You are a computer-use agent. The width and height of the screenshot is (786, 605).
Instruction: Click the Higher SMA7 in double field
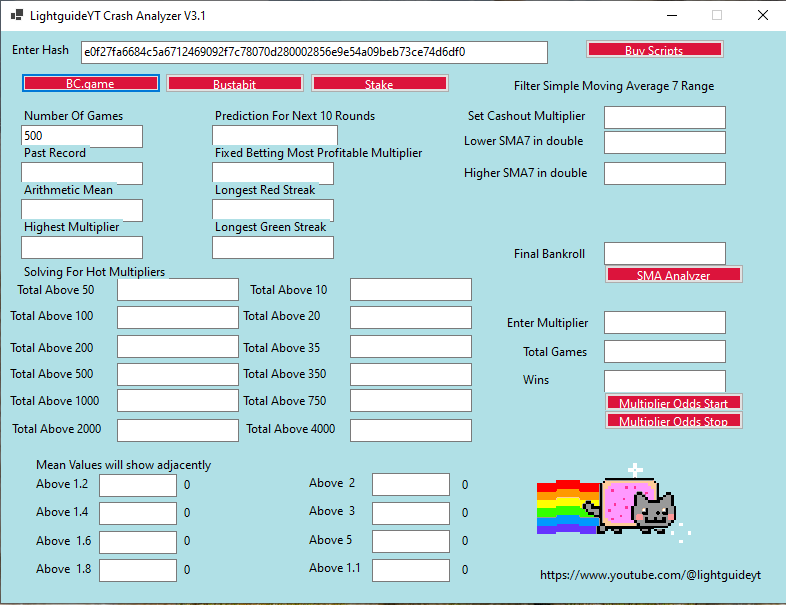click(x=664, y=174)
